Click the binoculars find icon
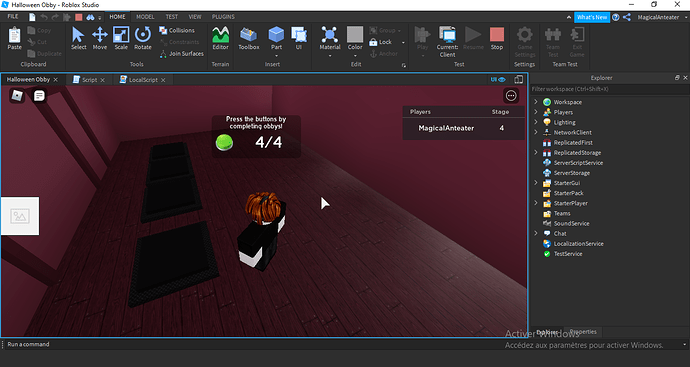This screenshot has height=367, width=690. [90, 17]
